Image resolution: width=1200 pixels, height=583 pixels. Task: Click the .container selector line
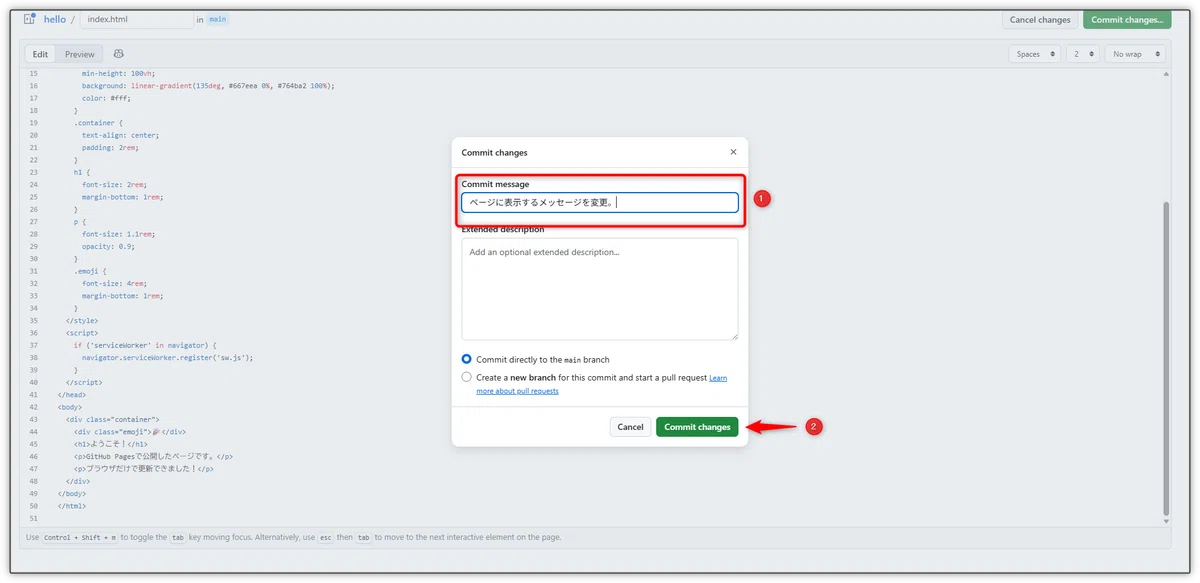click(x=99, y=123)
